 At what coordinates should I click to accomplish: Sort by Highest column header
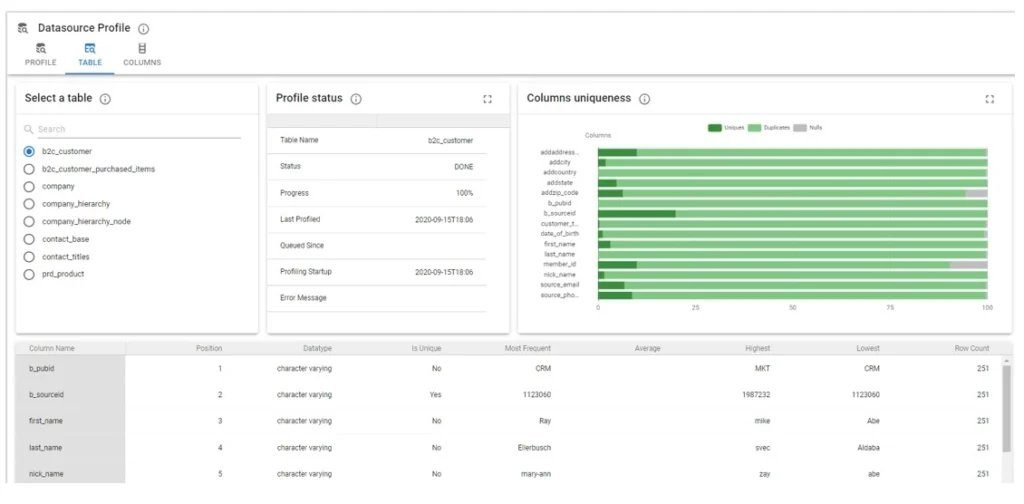758,349
